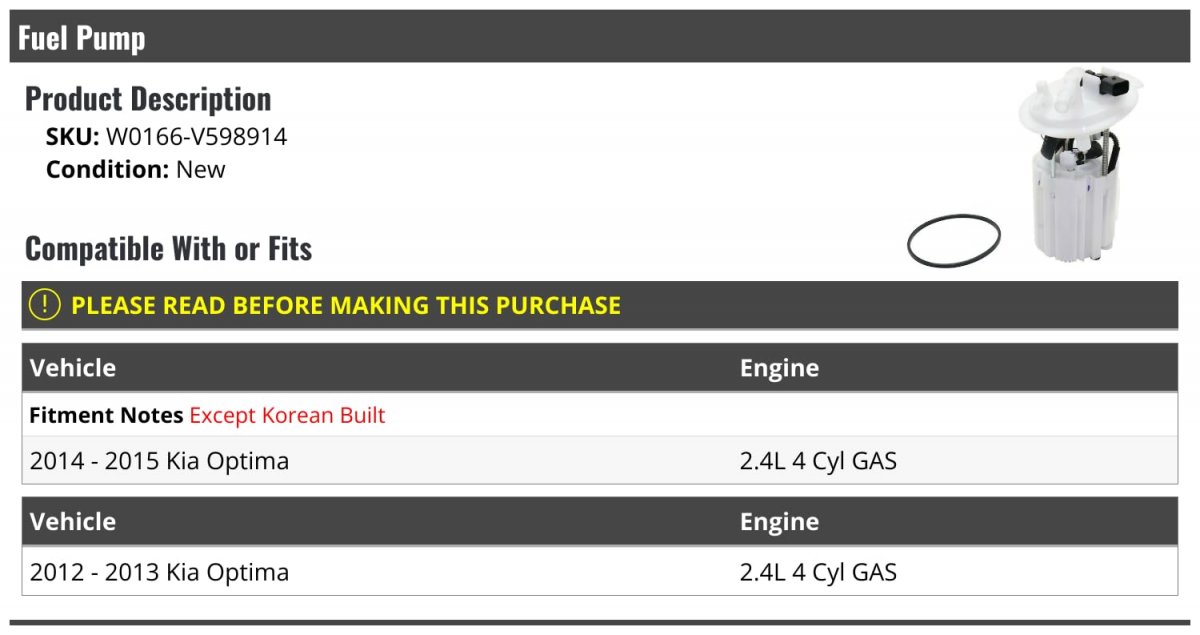Select the Fuel Pump header bar
The width and height of the screenshot is (1200, 635).
click(x=600, y=37)
